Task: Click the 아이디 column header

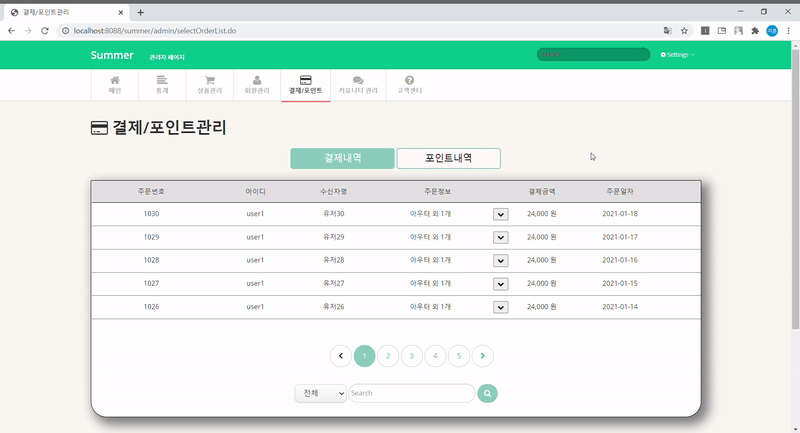Action: pos(255,191)
